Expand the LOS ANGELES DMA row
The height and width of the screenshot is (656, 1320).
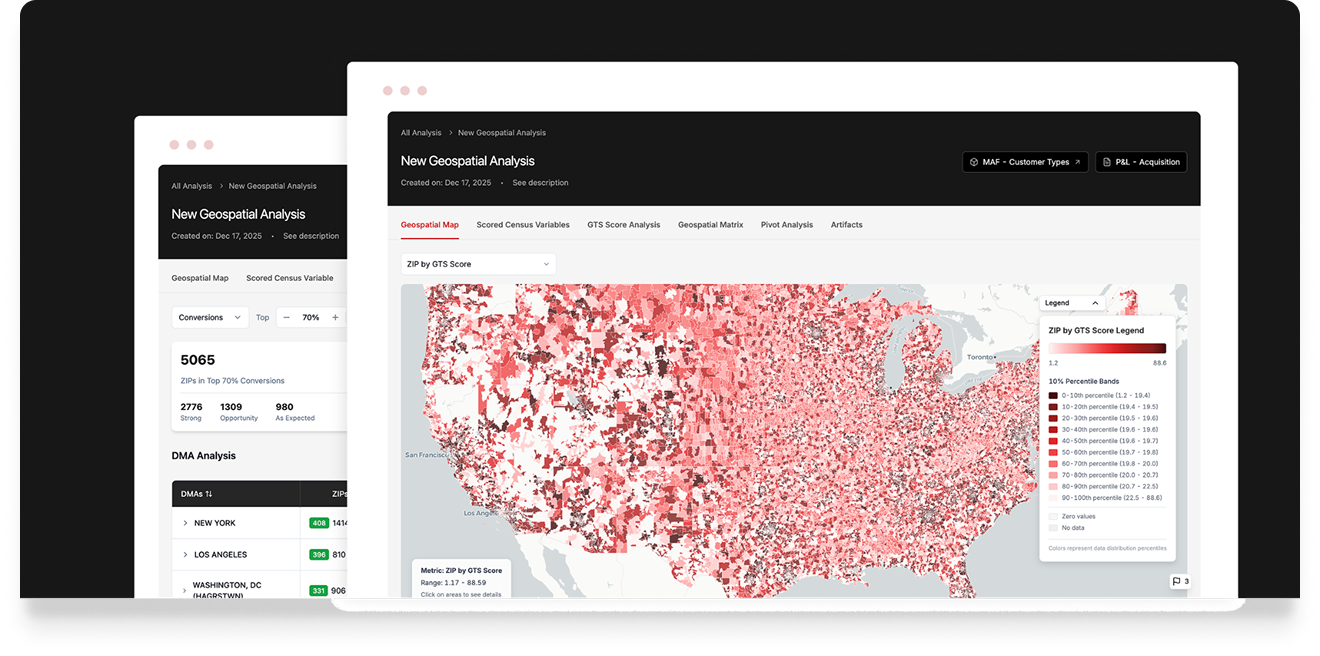coord(185,554)
